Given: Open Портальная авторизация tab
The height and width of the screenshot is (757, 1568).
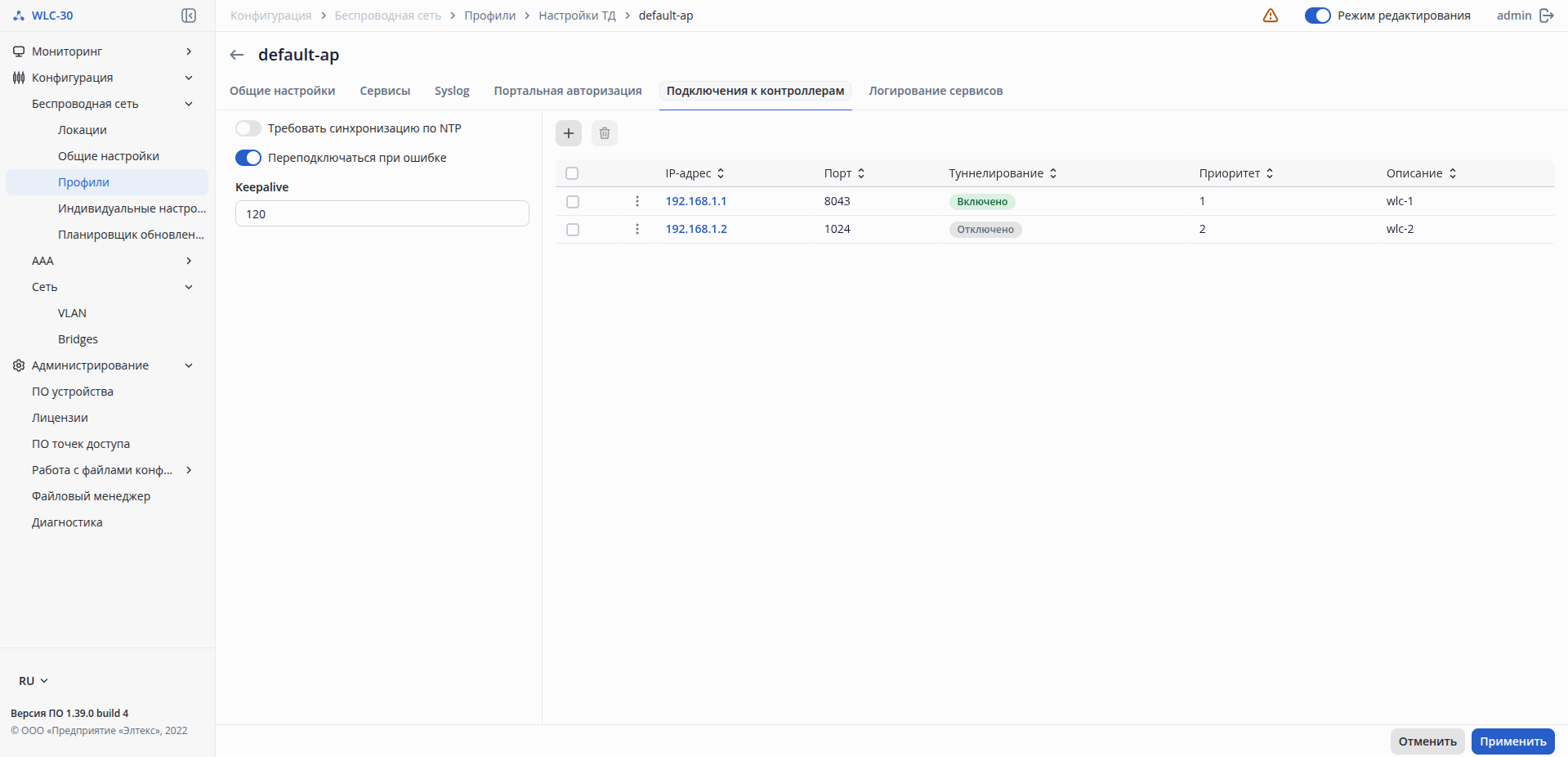Looking at the screenshot, I should point(568,91).
